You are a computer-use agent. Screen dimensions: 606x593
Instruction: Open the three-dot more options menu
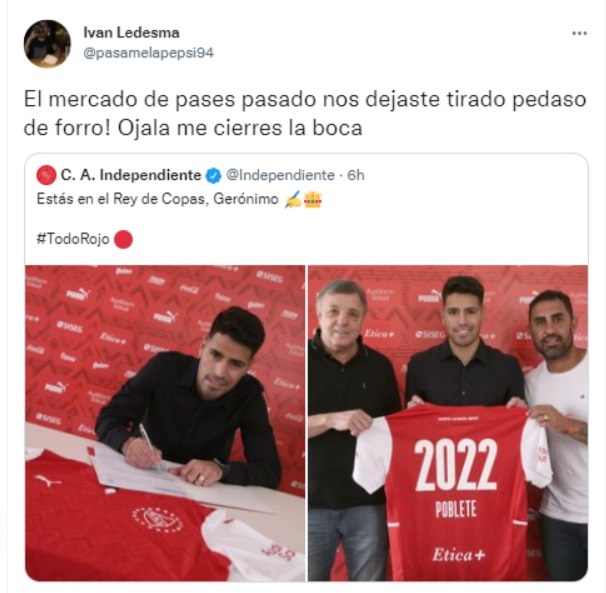pos(579,34)
